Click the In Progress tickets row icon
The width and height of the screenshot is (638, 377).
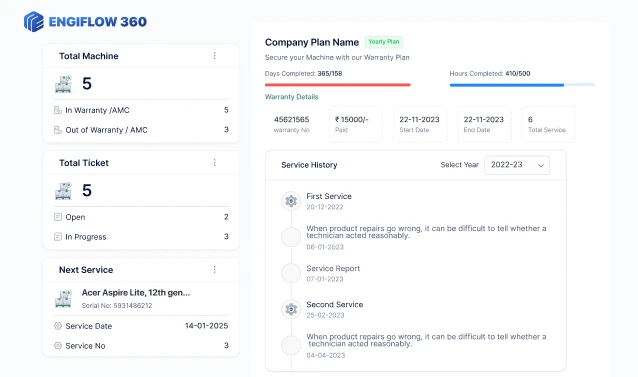[x=58, y=237]
